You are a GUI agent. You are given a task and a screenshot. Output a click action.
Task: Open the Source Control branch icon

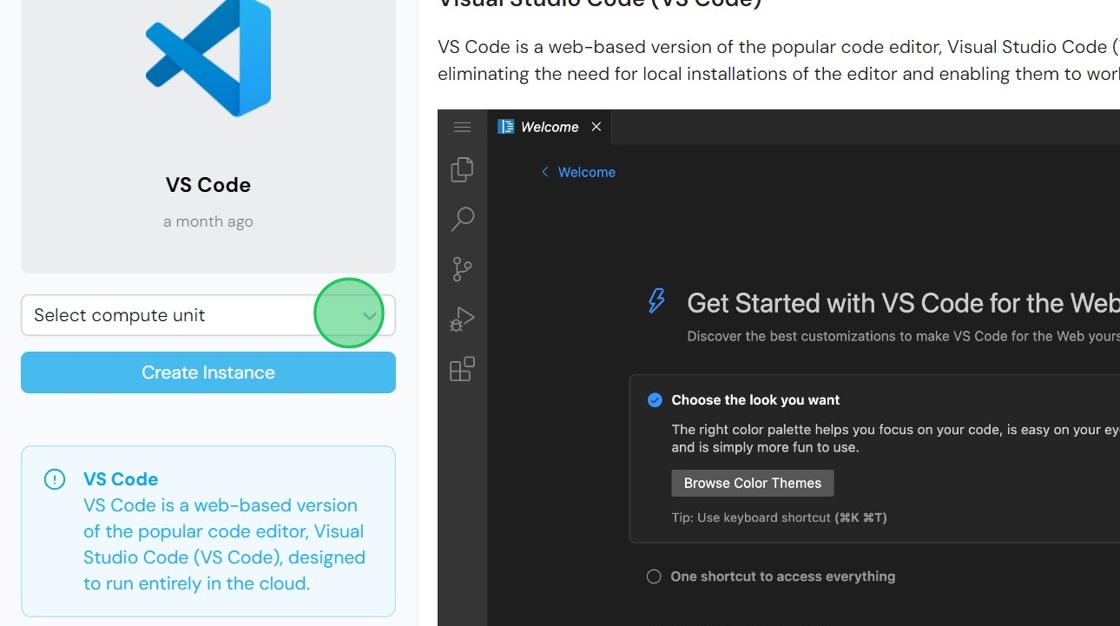pyautogui.click(x=462, y=269)
